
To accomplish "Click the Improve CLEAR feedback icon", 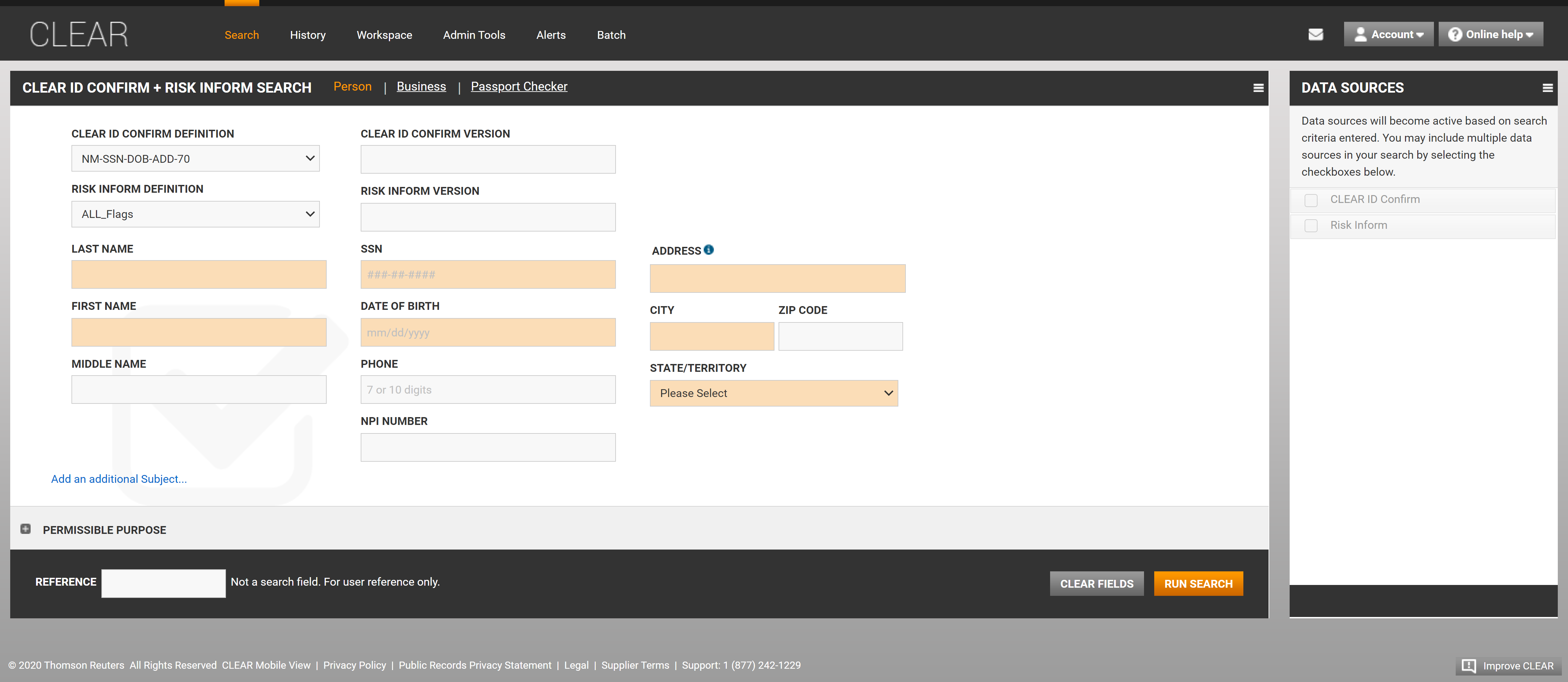I will [x=1468, y=666].
